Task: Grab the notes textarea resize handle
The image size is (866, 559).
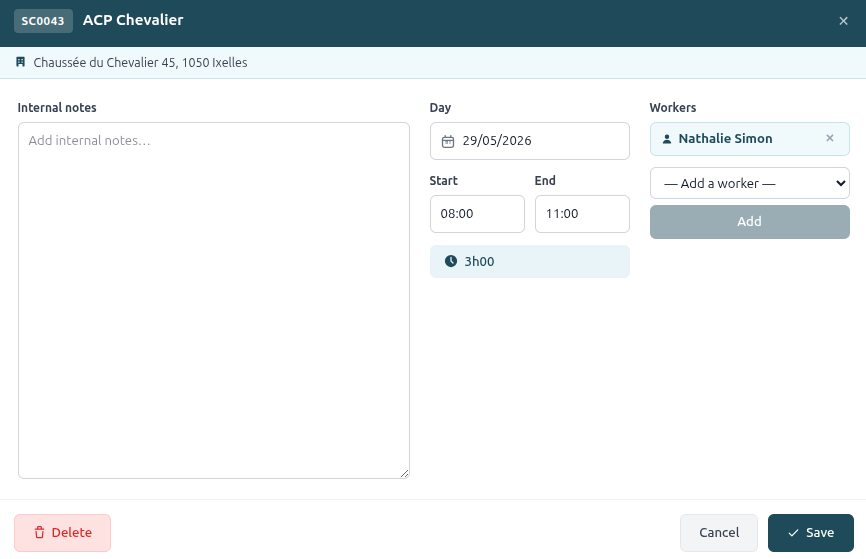Action: coord(404,473)
